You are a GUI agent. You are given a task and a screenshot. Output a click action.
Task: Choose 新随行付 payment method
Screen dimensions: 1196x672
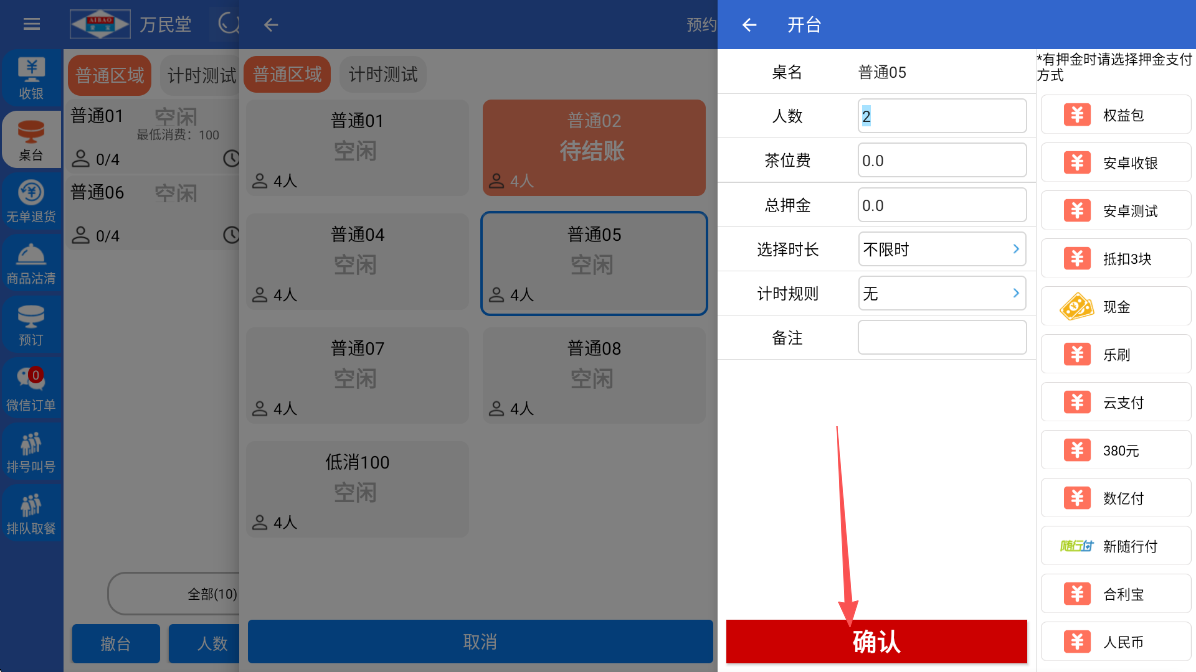click(x=1116, y=546)
